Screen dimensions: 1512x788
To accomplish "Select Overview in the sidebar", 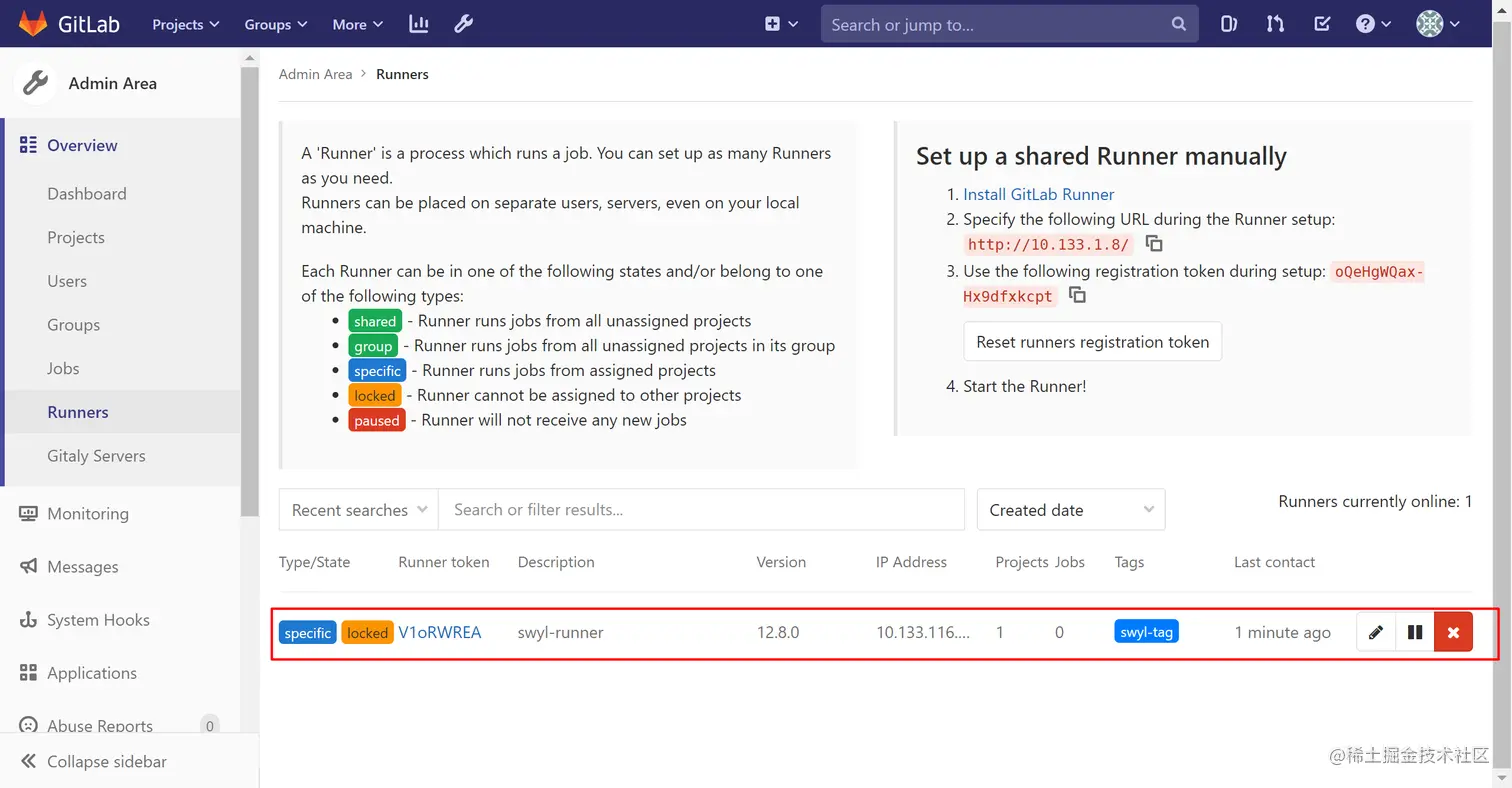I will [82, 145].
